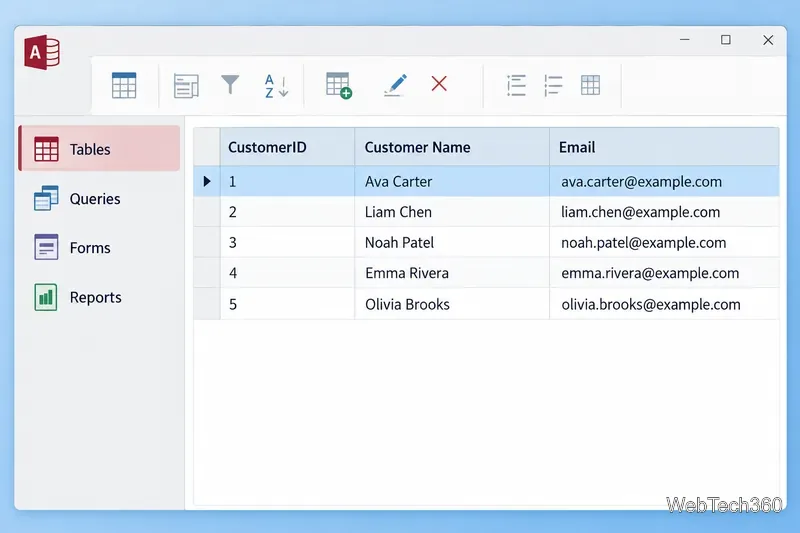Image resolution: width=800 pixels, height=533 pixels.
Task: Click CustomerID cell with value 3
Action: (287, 242)
